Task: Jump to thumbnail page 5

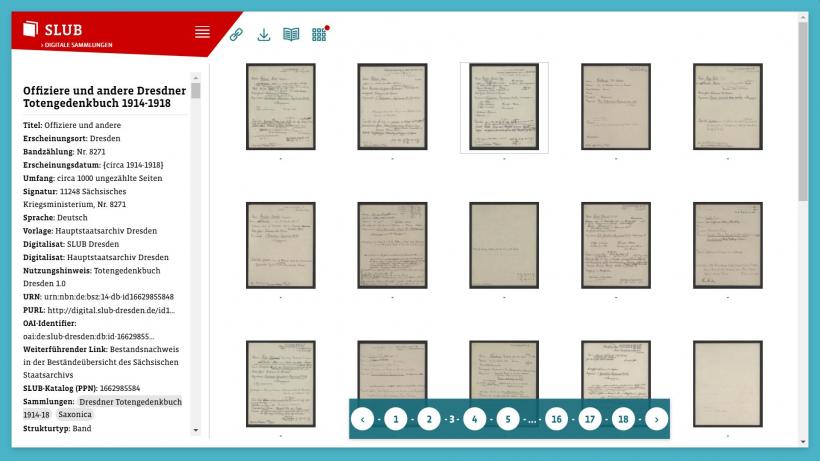Action: (508, 419)
